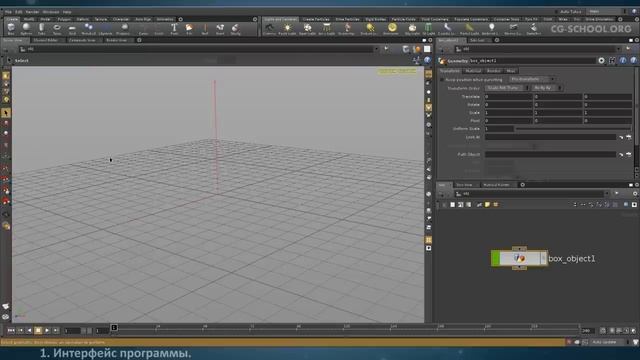Click the Uniform Scale slider track
The width and height of the screenshot is (640, 360).
(573, 129)
